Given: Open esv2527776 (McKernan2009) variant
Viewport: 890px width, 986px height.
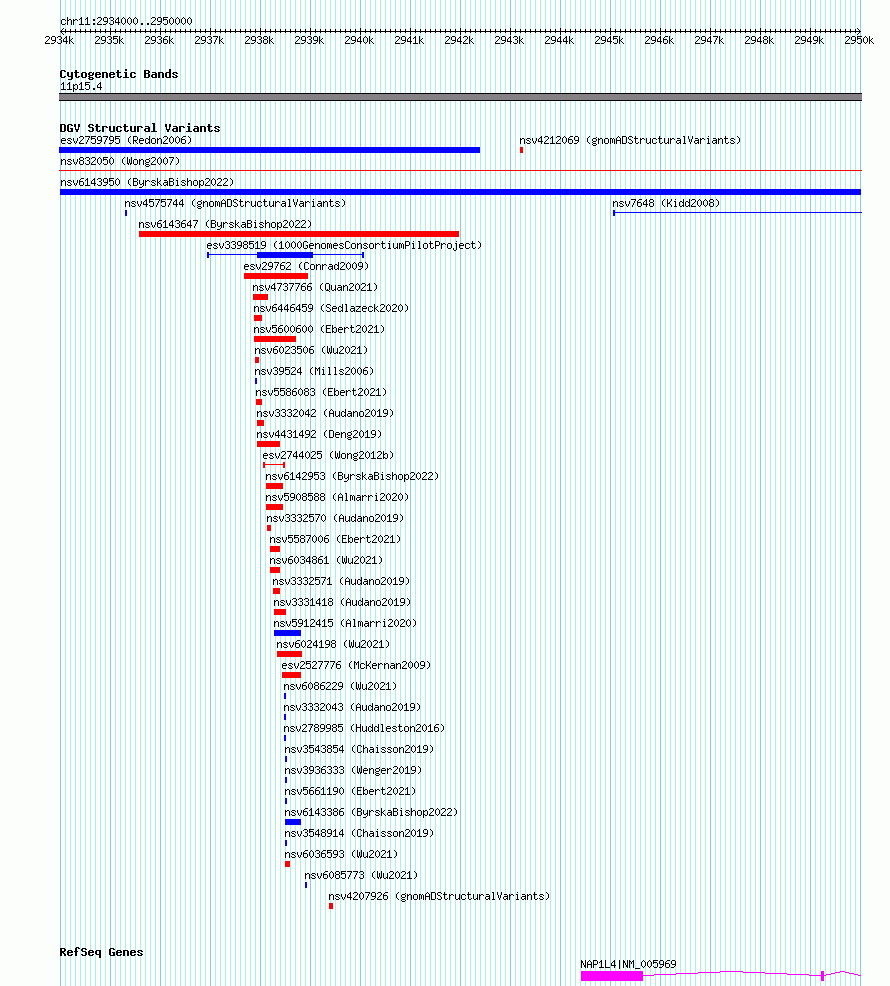Looking at the screenshot, I should click(x=356, y=665).
